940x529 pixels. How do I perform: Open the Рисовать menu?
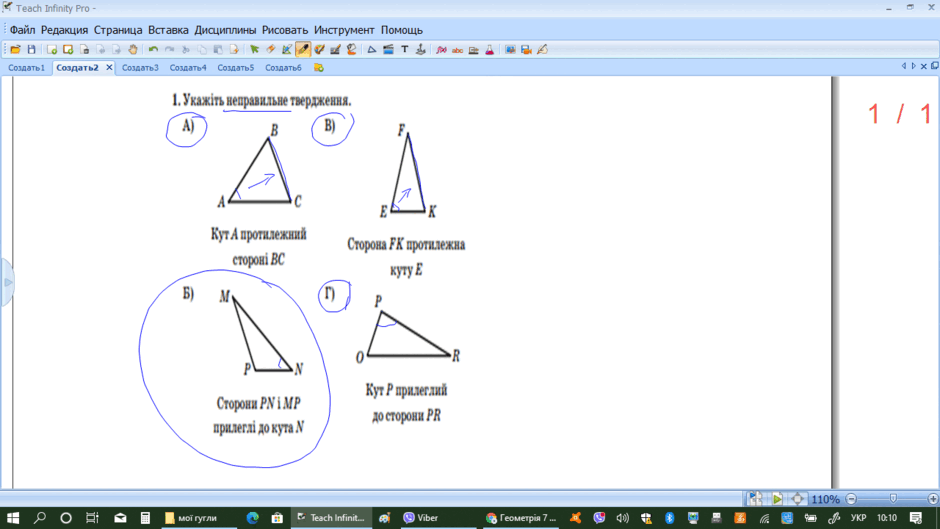[x=285, y=30]
